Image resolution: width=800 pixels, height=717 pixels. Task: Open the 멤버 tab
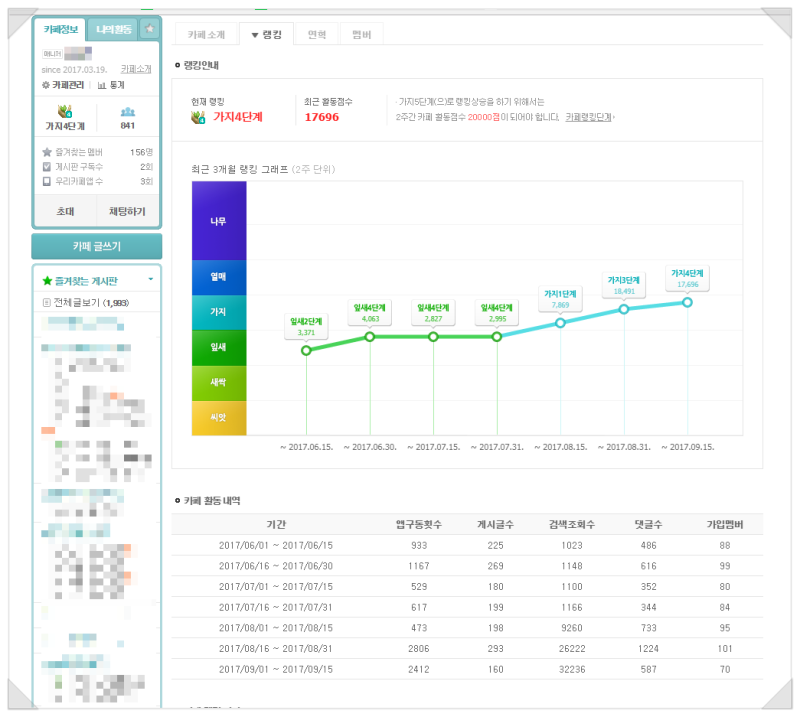(x=361, y=34)
